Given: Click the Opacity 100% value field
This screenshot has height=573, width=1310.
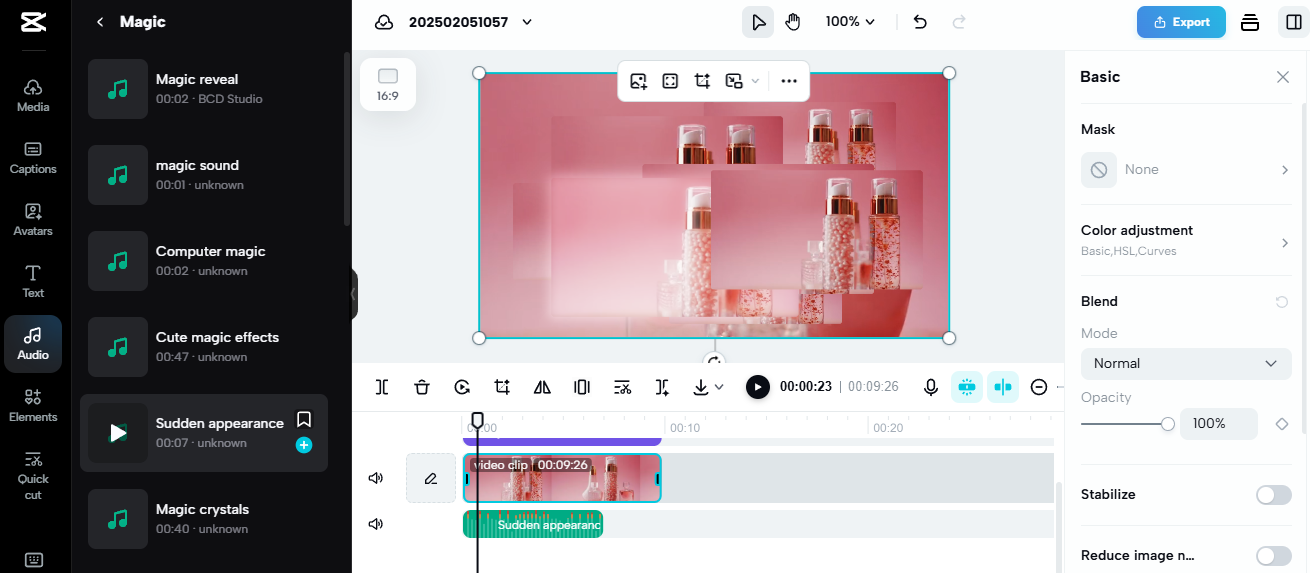Looking at the screenshot, I should coord(1218,424).
